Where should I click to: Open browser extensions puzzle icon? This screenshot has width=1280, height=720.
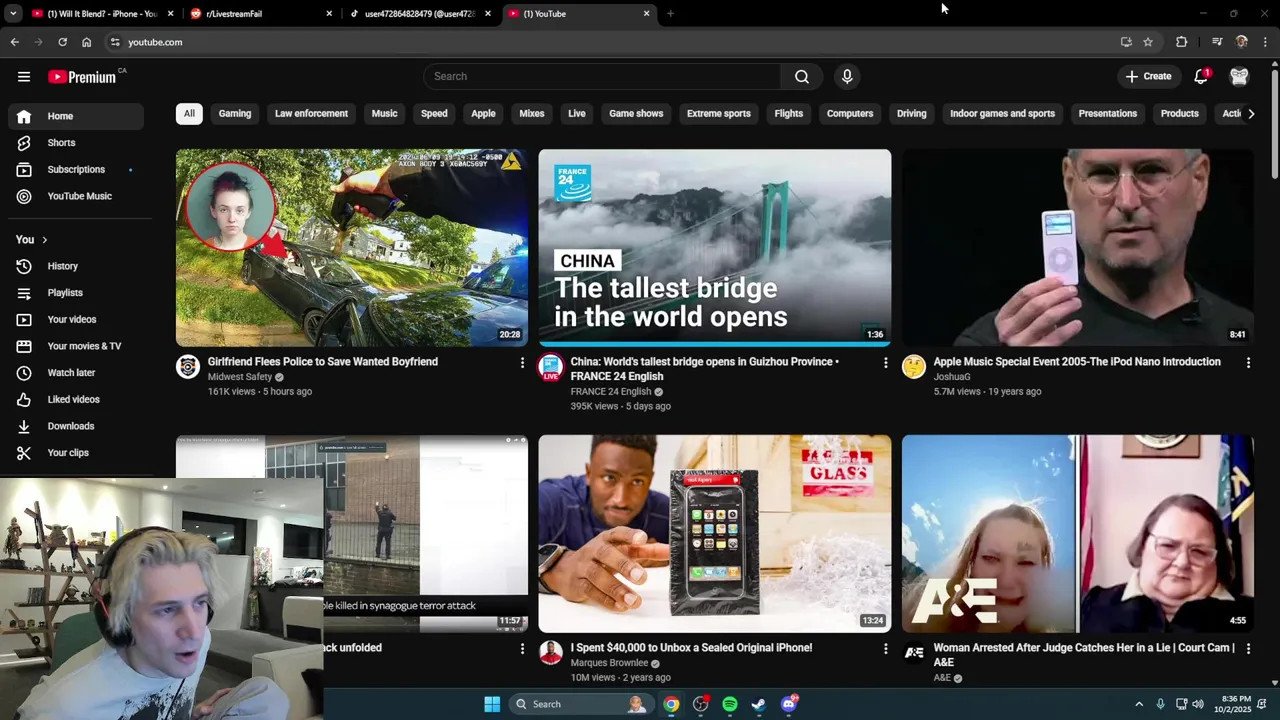[1182, 42]
